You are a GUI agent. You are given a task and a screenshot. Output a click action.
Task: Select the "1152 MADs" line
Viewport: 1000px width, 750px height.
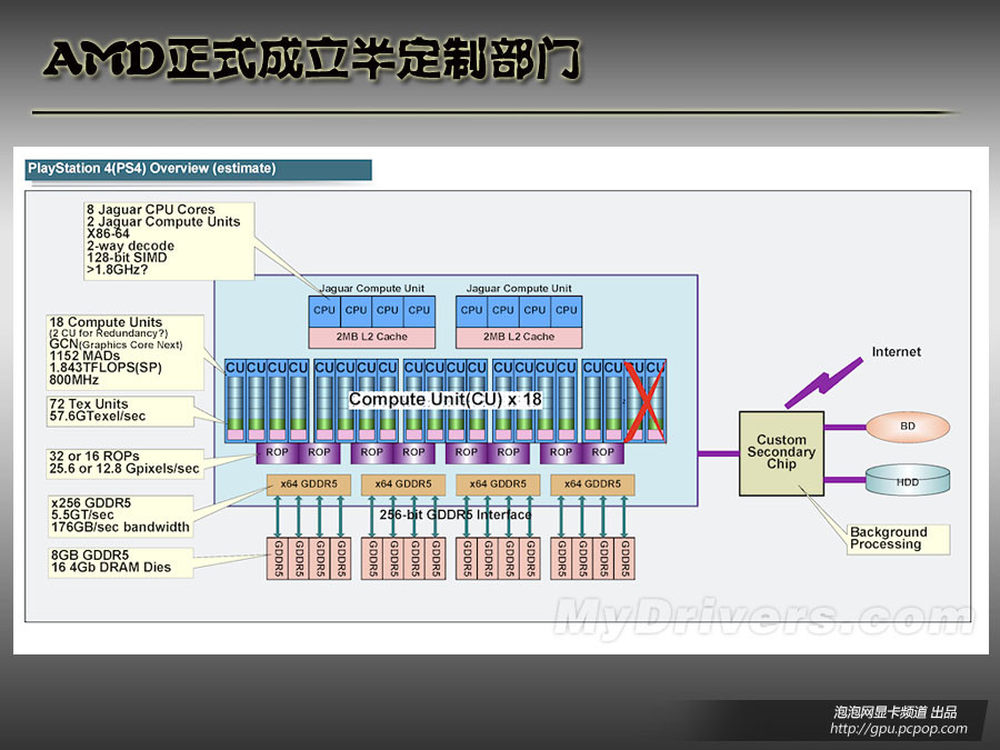84,356
